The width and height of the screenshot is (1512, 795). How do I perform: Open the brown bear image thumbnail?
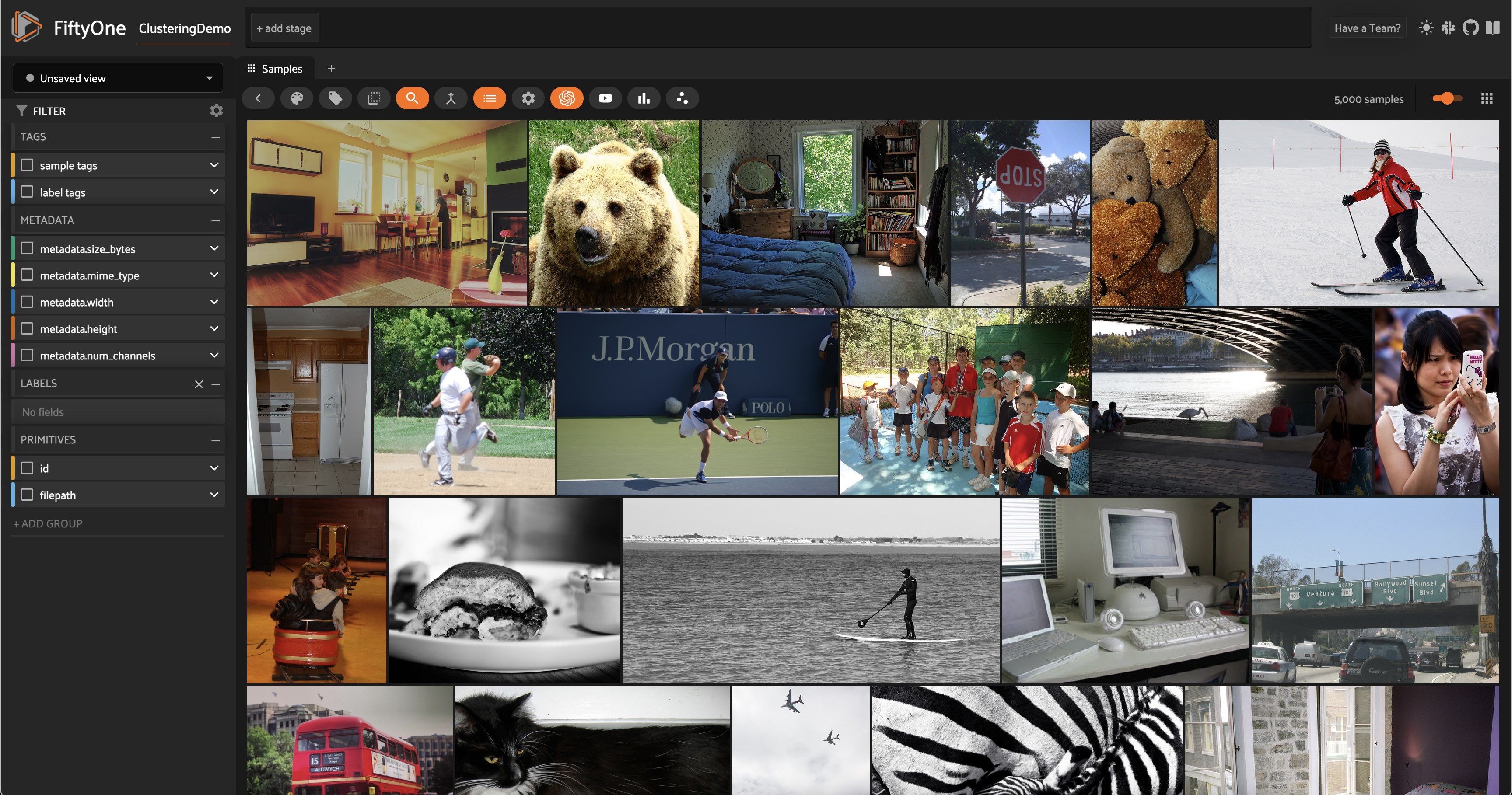coord(613,213)
